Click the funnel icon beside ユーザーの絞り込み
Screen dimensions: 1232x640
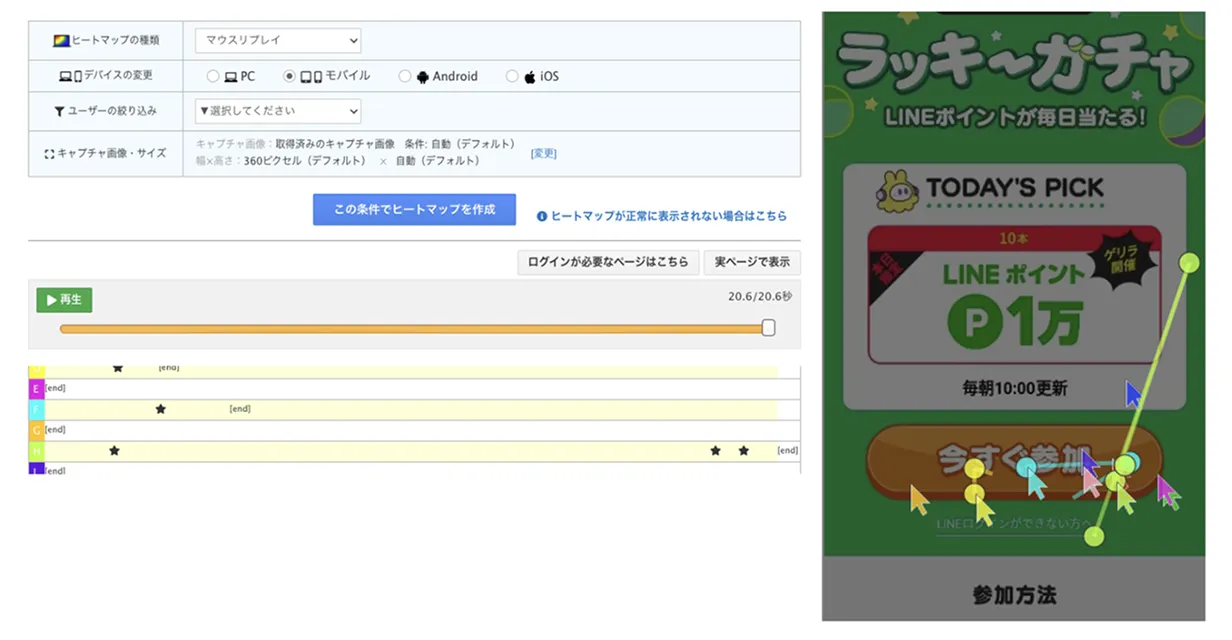[60, 111]
